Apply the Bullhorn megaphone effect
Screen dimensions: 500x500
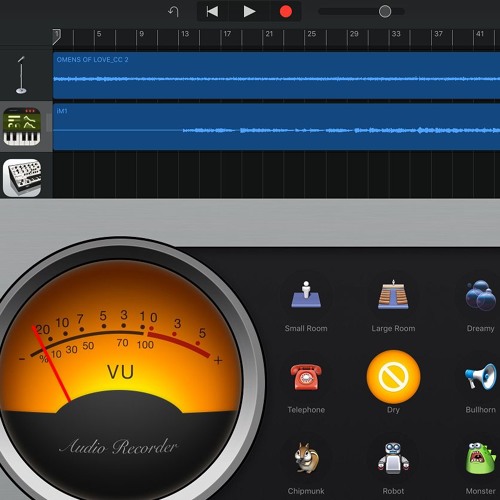pos(481,377)
